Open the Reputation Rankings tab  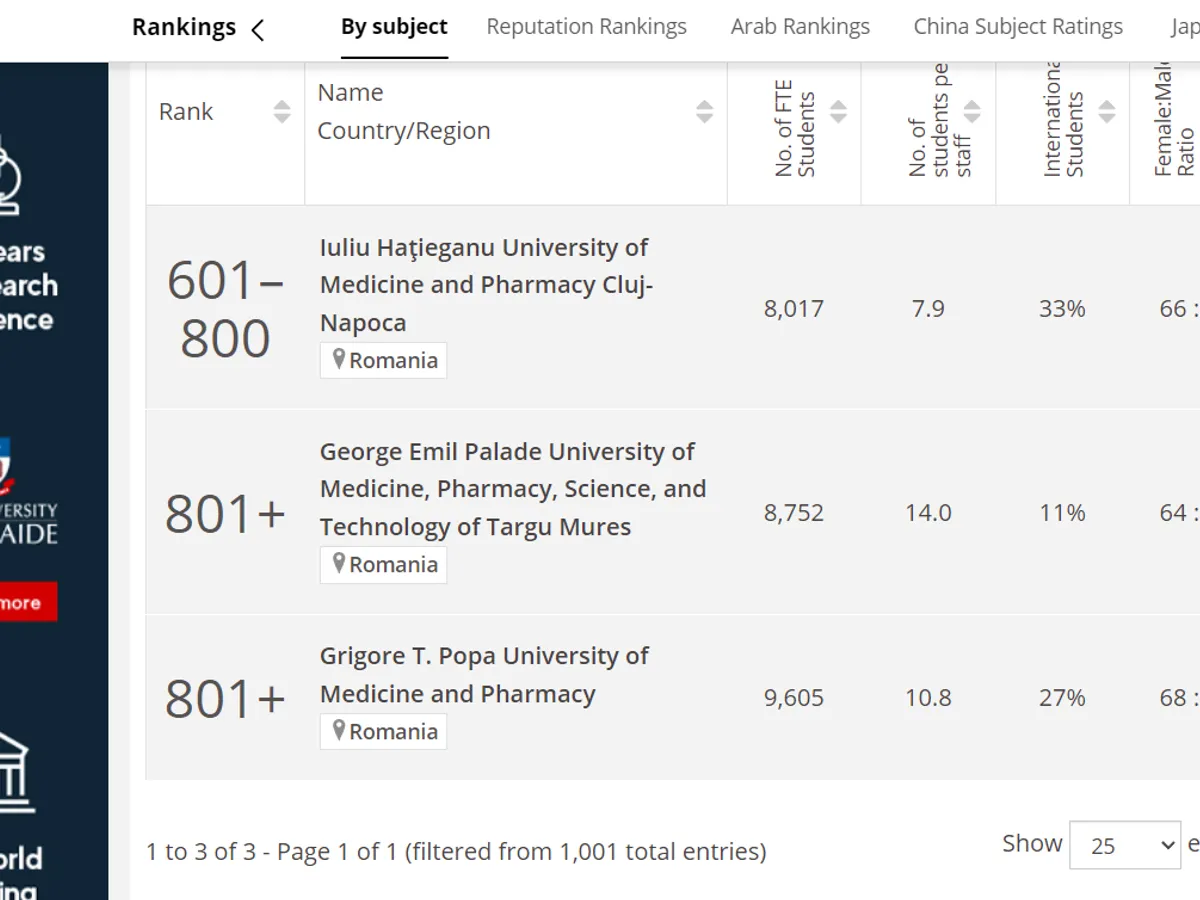tap(586, 27)
